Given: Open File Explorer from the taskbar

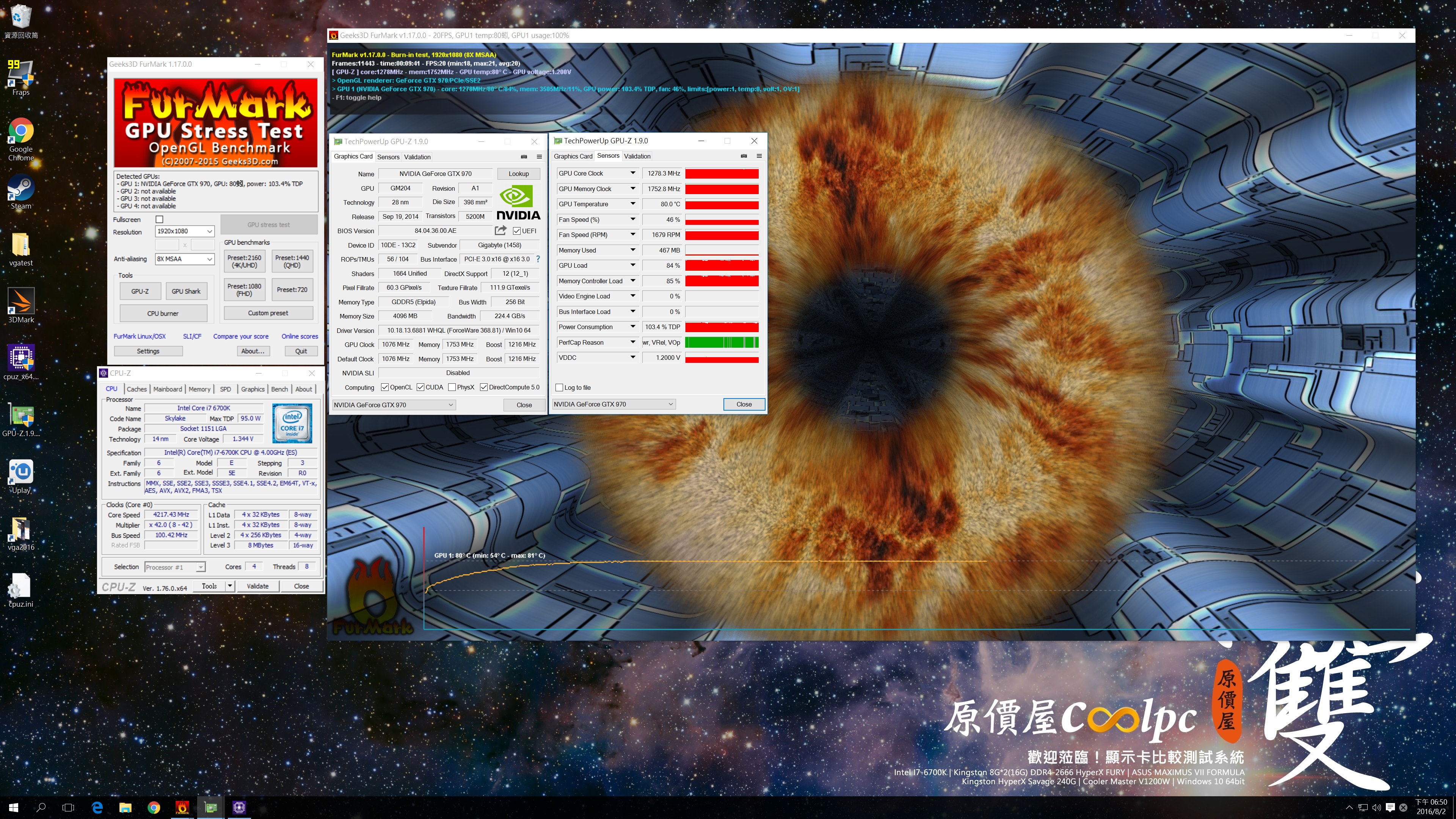Looking at the screenshot, I should (x=126, y=808).
